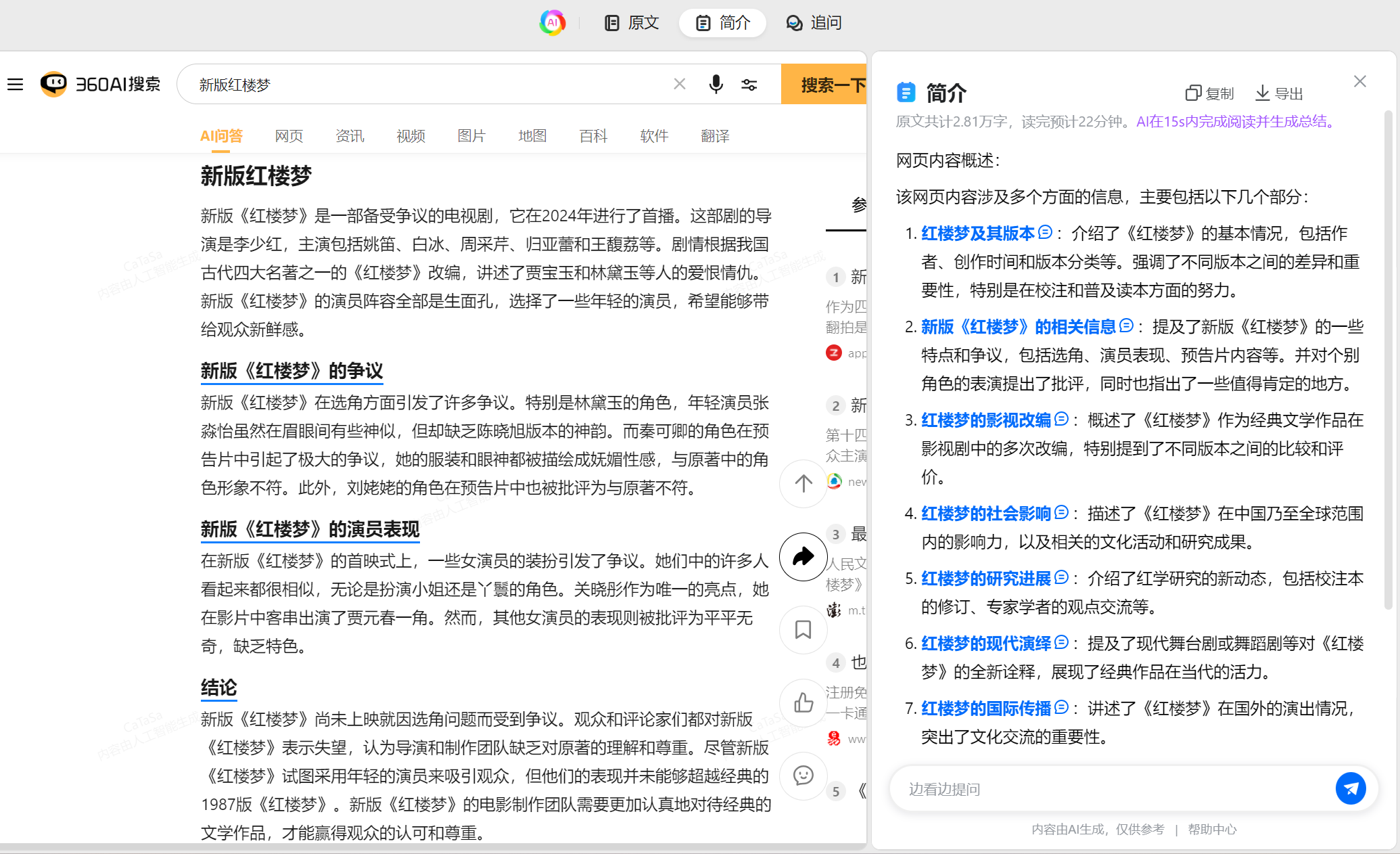Click the 360AI搜索 logo

pos(100,84)
